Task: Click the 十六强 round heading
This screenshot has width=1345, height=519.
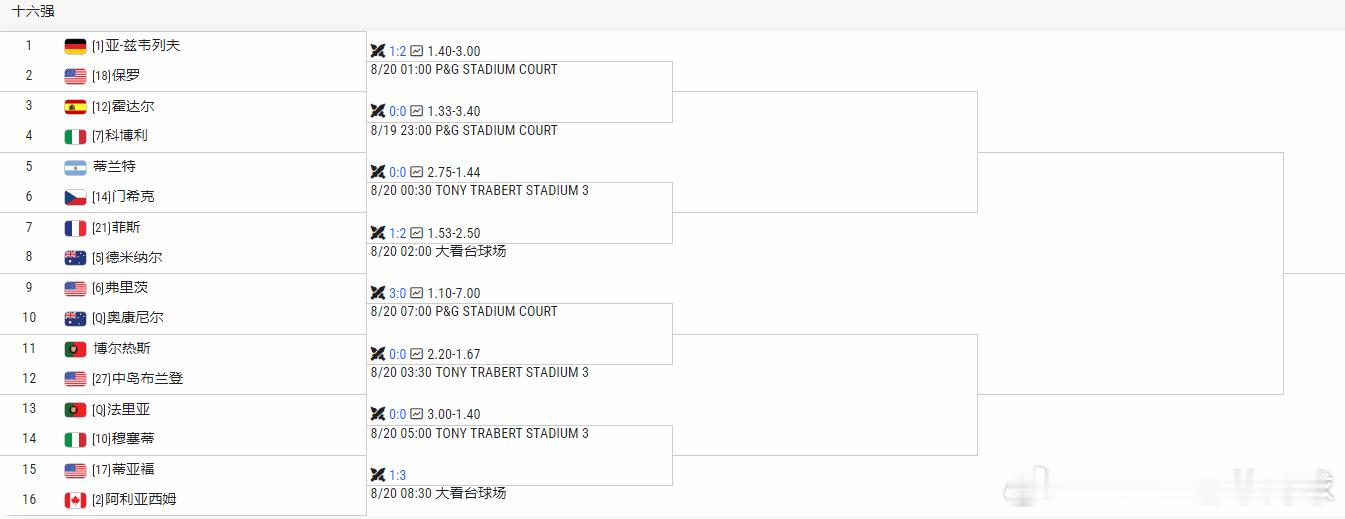Action: click(x=33, y=12)
